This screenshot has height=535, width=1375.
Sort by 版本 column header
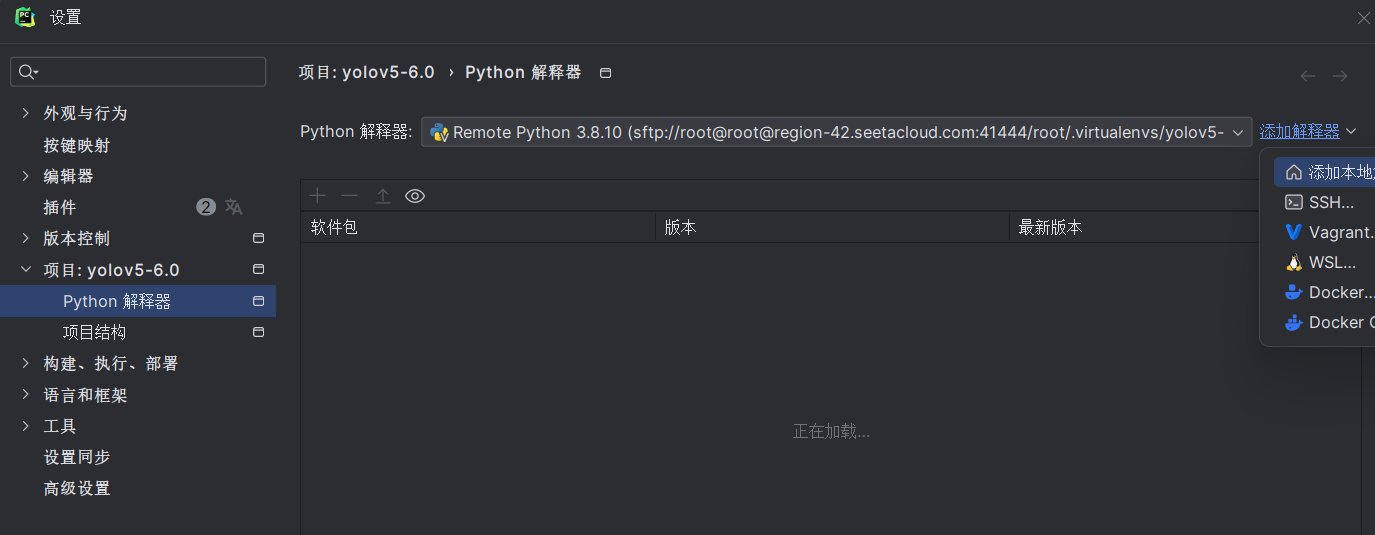pos(832,227)
